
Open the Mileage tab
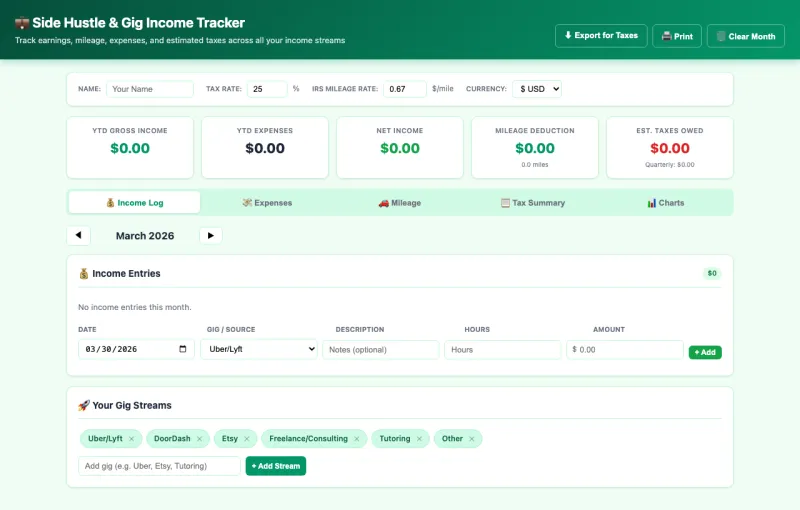(x=399, y=203)
